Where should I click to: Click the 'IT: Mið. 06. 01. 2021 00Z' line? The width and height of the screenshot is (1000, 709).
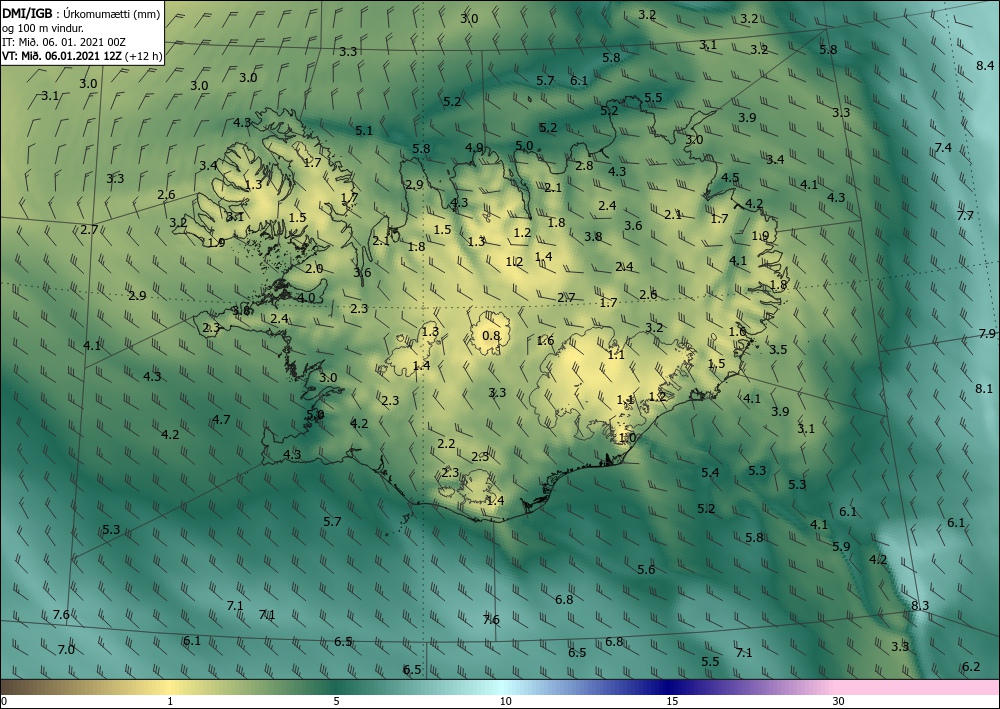coord(64,42)
